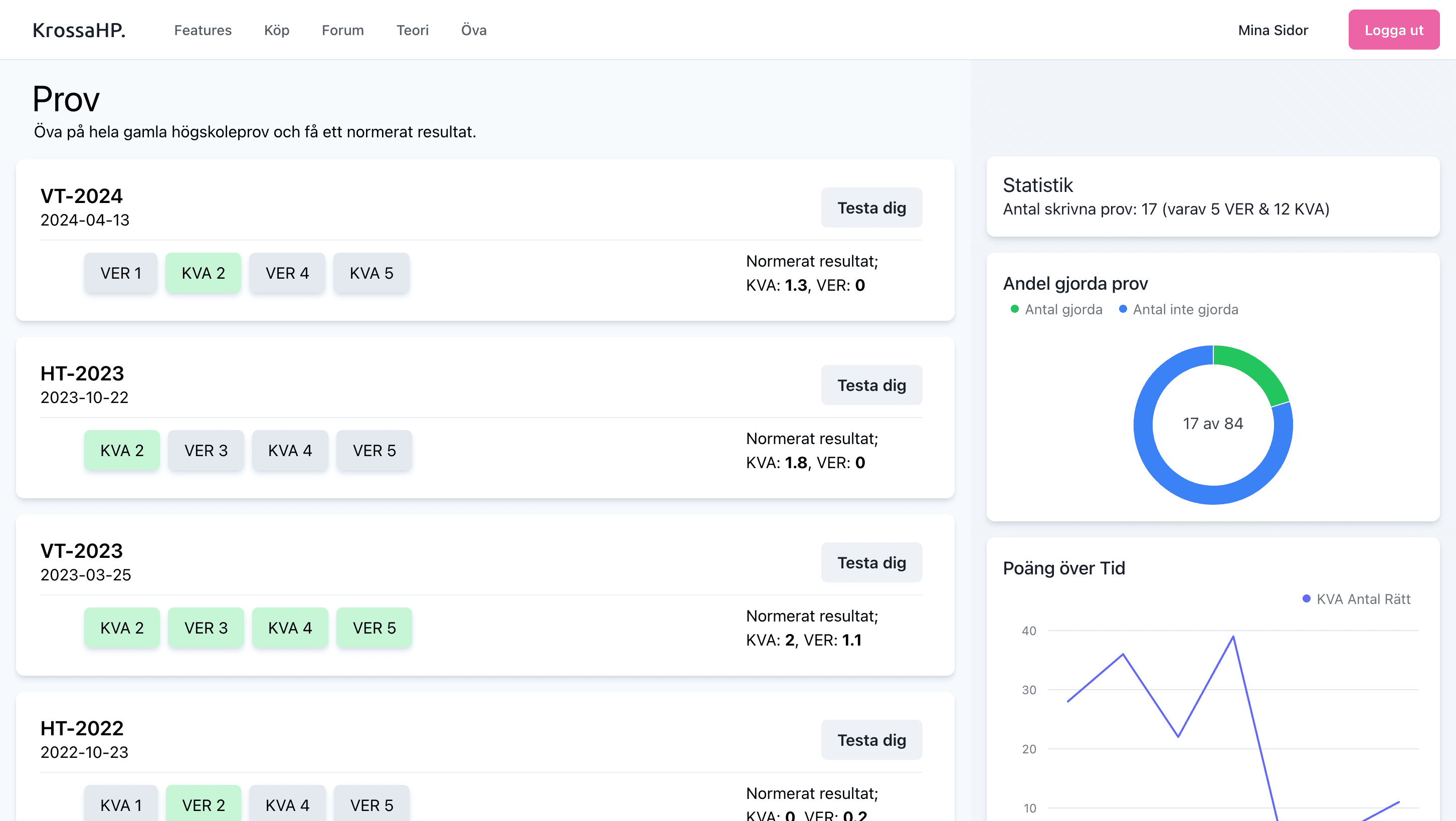Image resolution: width=1456 pixels, height=821 pixels.
Task: Open Mina Sidor
Action: (x=1272, y=30)
